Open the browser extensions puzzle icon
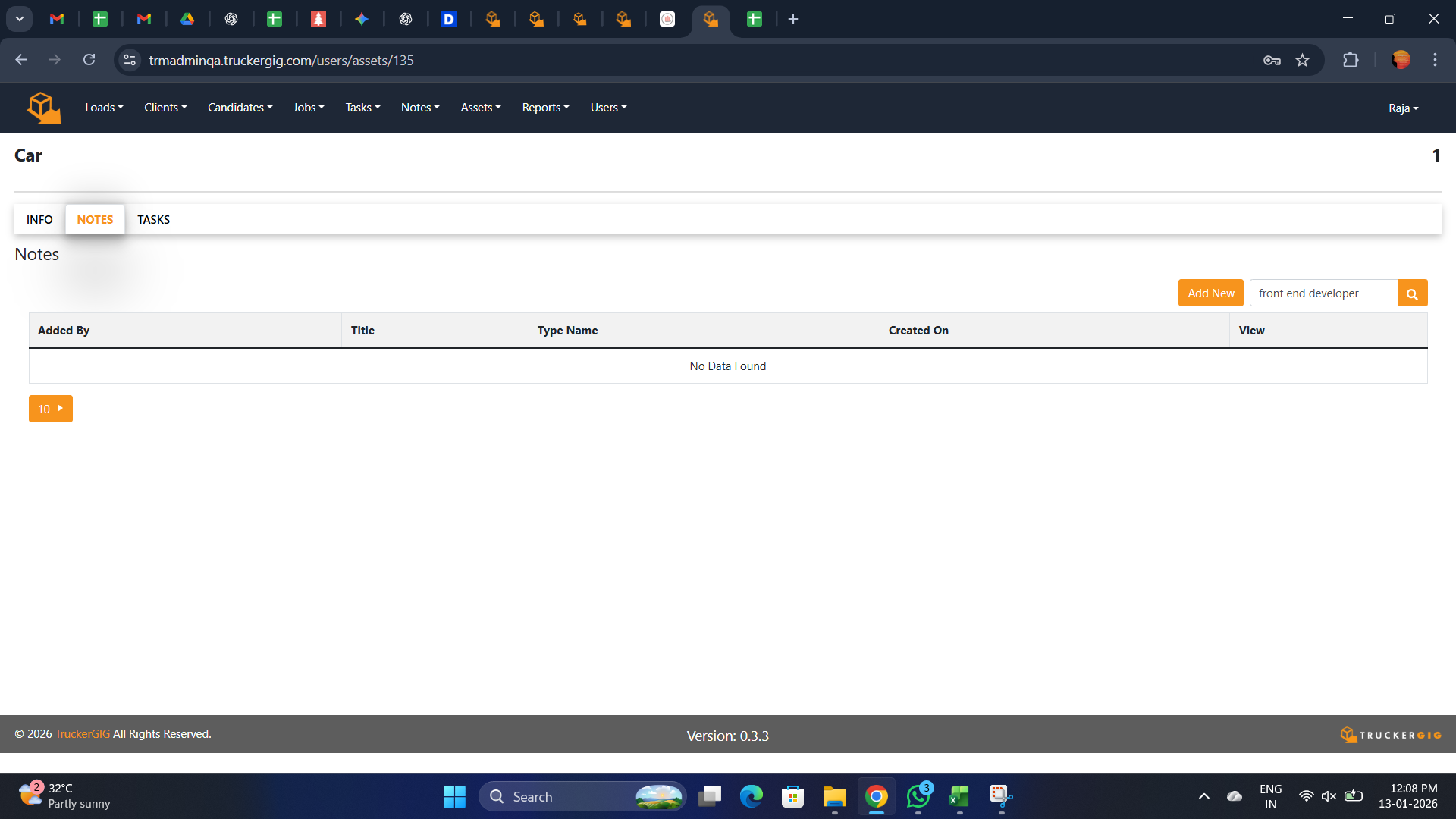The height and width of the screenshot is (819, 1456). point(1351,61)
